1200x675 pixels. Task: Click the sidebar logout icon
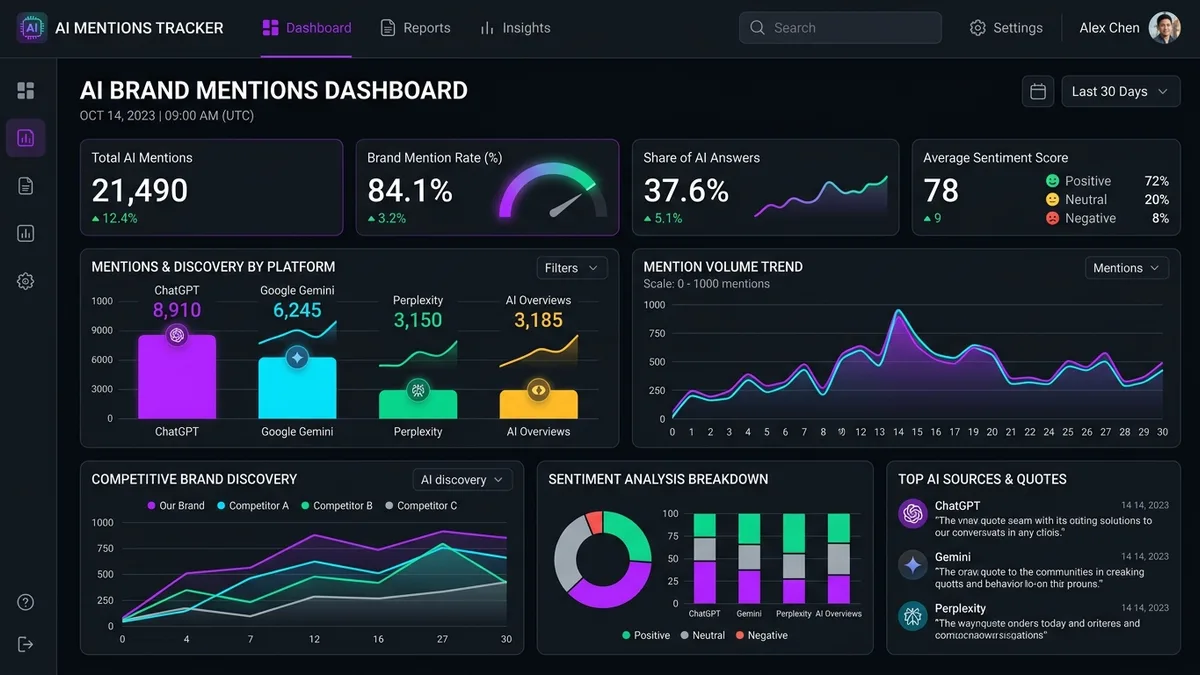[26, 644]
